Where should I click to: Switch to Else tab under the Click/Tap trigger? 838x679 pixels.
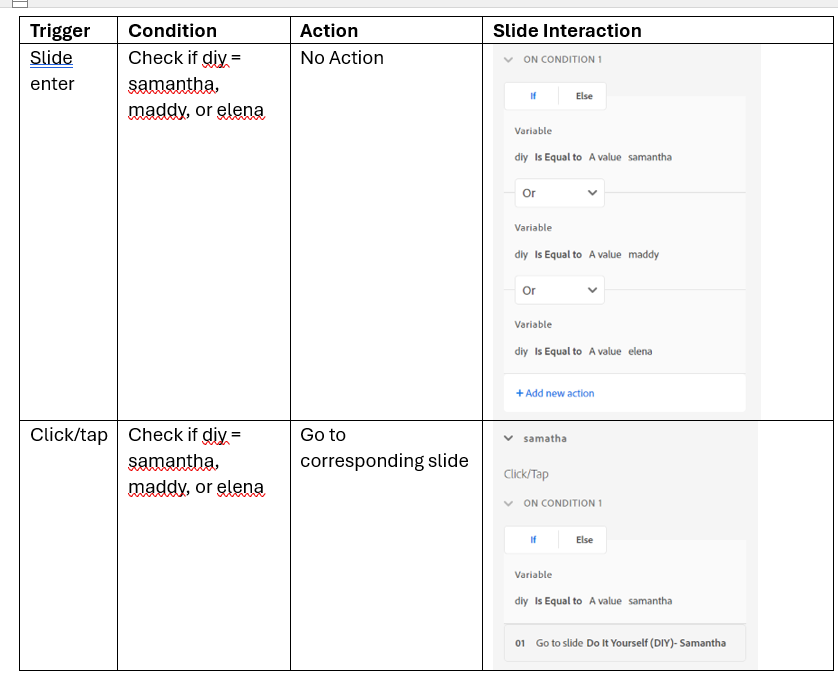click(x=584, y=540)
